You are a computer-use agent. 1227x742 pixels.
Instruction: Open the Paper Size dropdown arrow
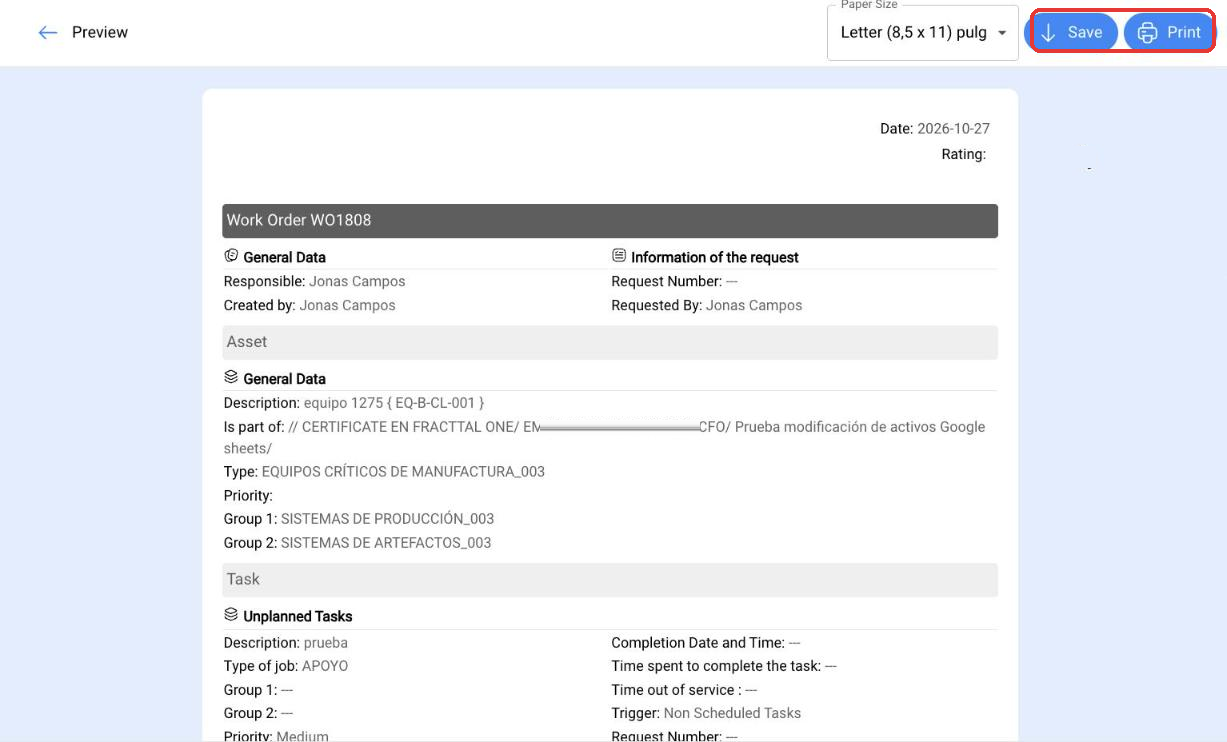(x=1002, y=33)
